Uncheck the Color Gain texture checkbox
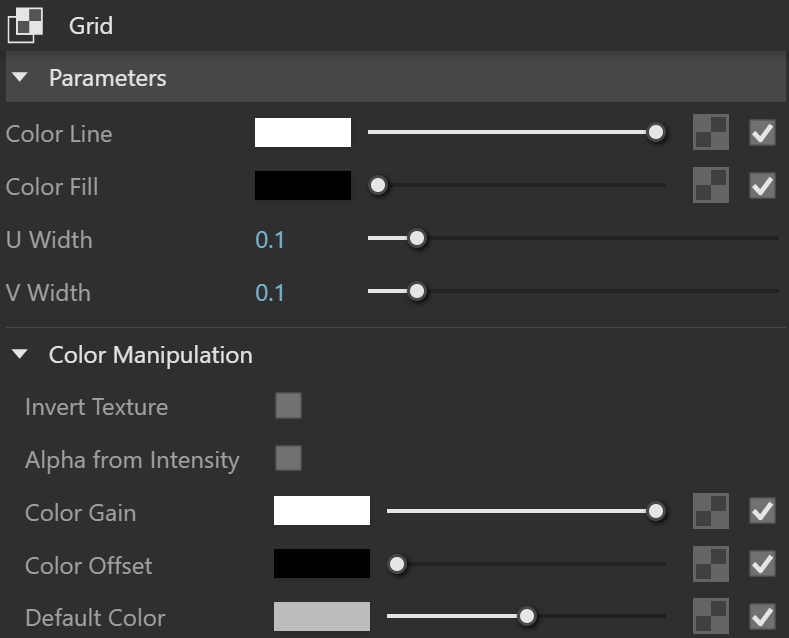The height and width of the screenshot is (638, 789). pyautogui.click(x=762, y=511)
